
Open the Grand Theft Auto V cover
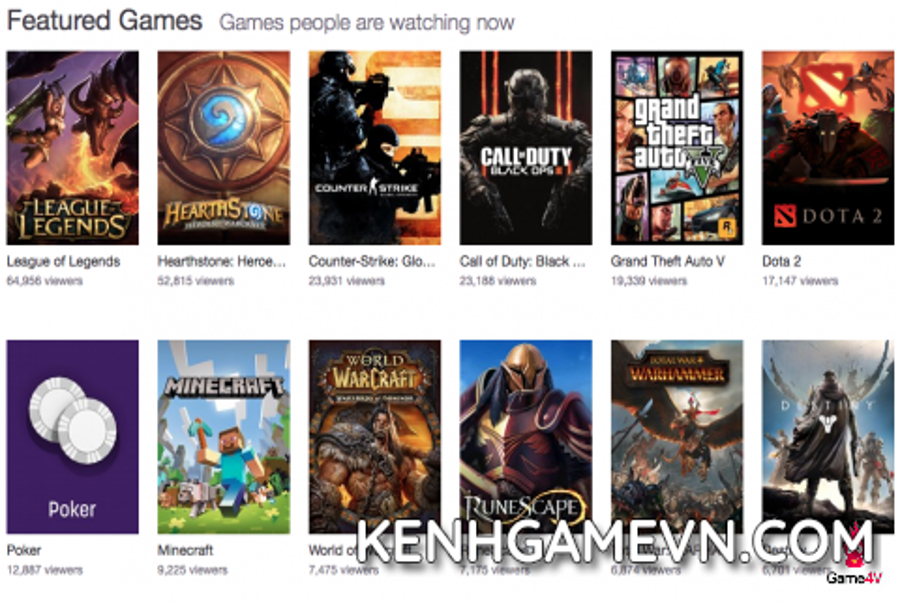(x=677, y=148)
